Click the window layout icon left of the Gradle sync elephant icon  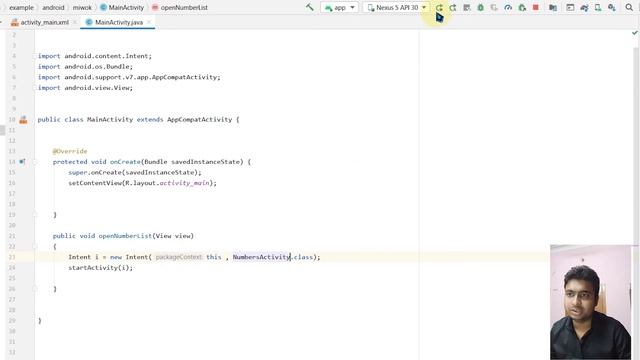click(x=570, y=7)
